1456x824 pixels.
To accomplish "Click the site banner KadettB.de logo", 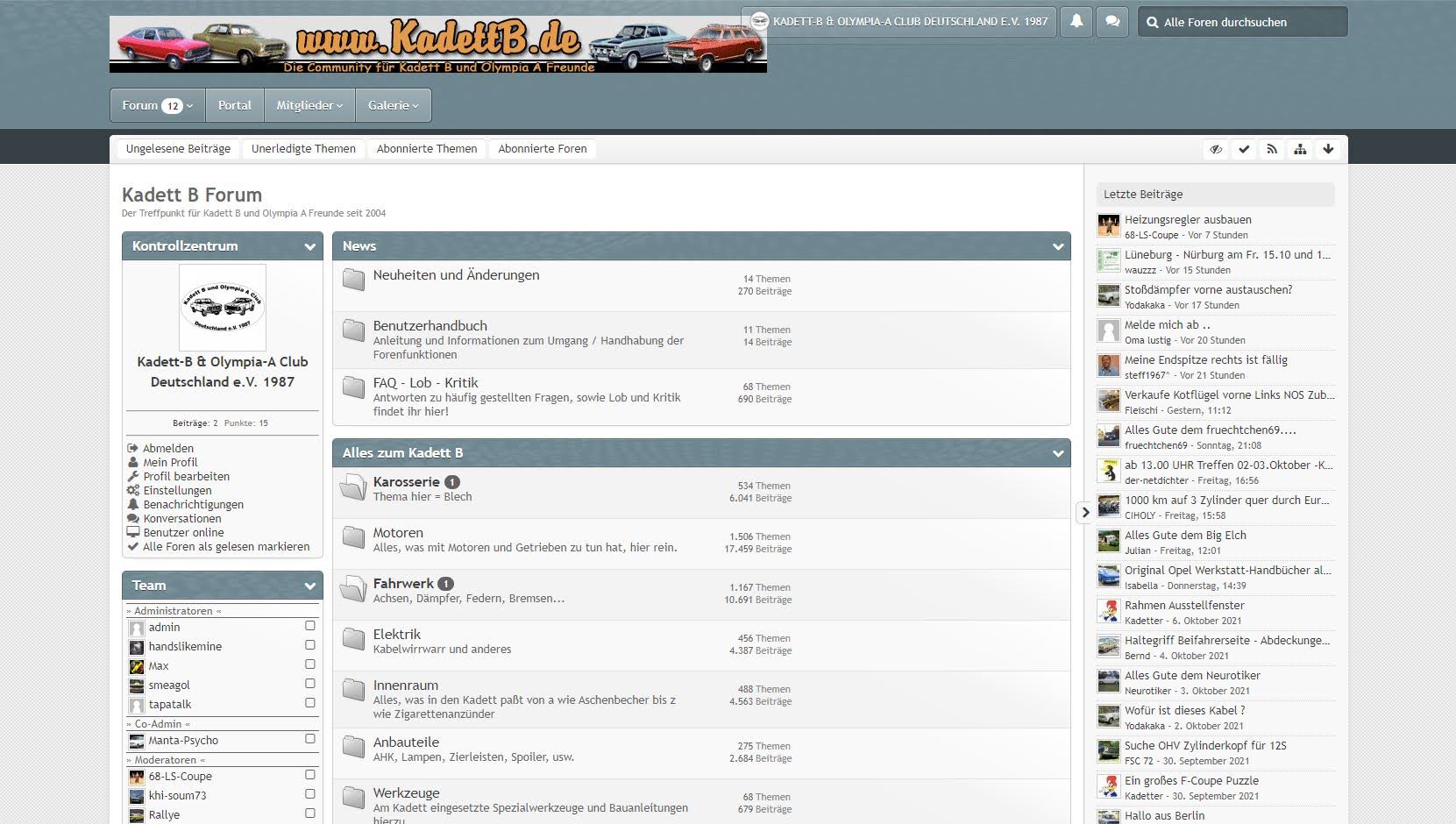I will pyautogui.click(x=438, y=44).
